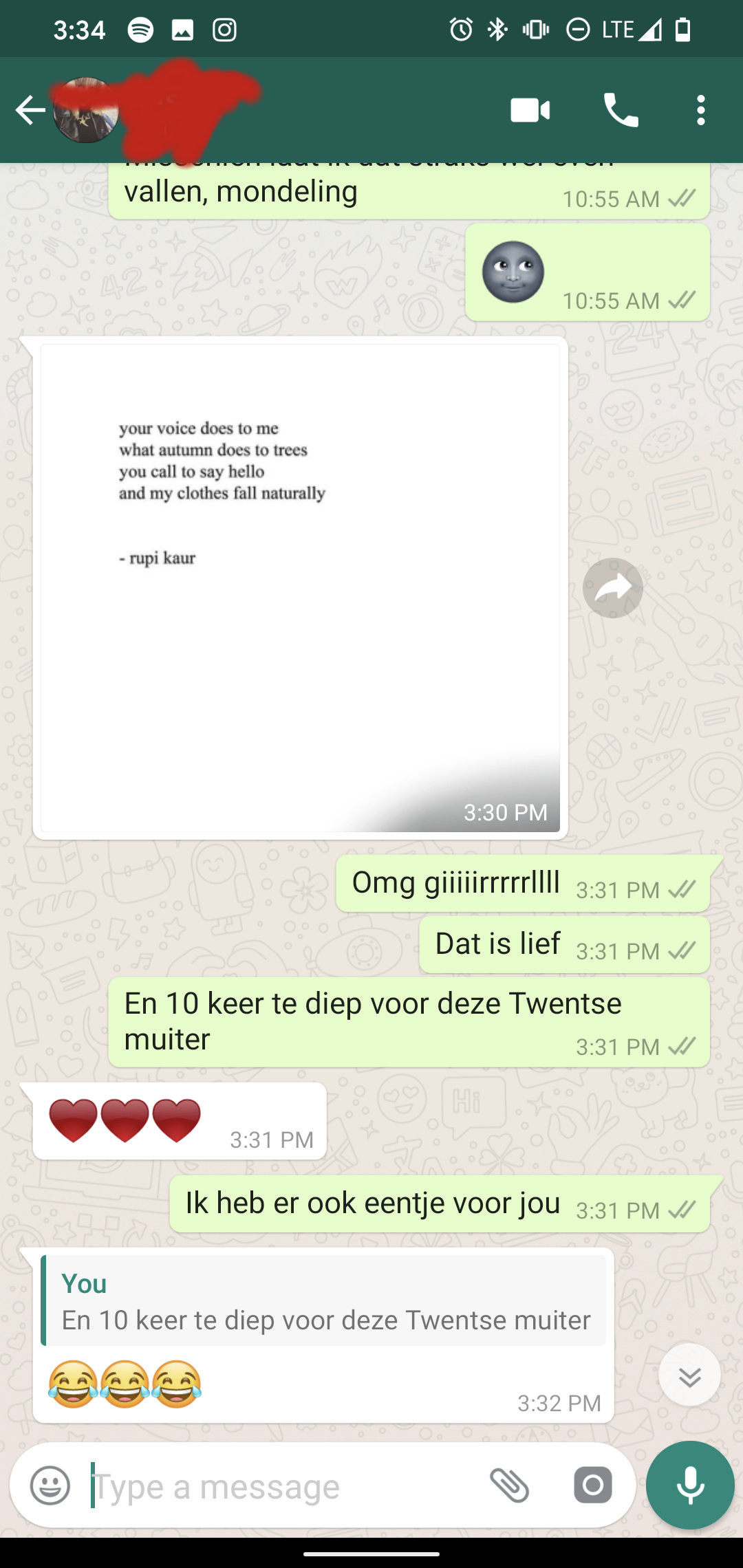Start a video call

click(x=530, y=110)
